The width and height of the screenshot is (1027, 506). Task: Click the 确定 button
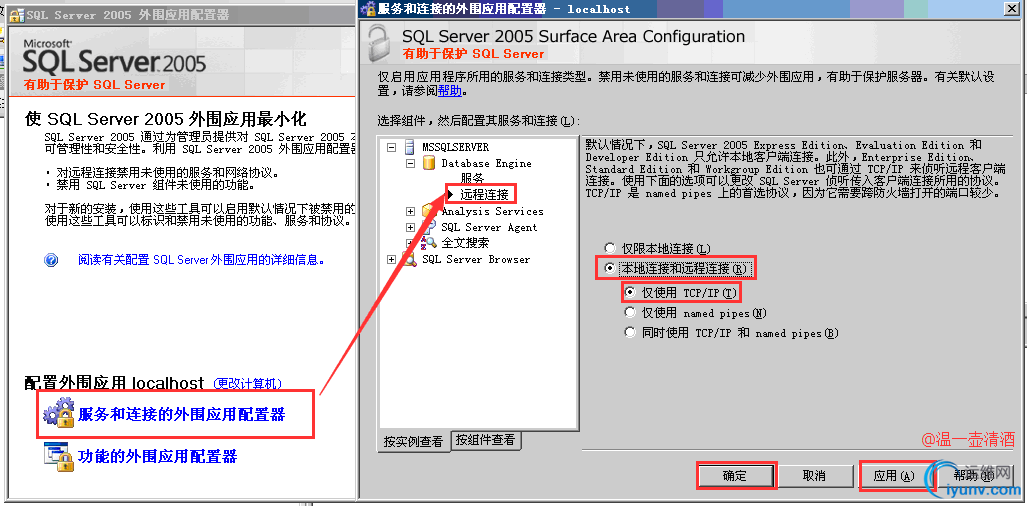736,476
